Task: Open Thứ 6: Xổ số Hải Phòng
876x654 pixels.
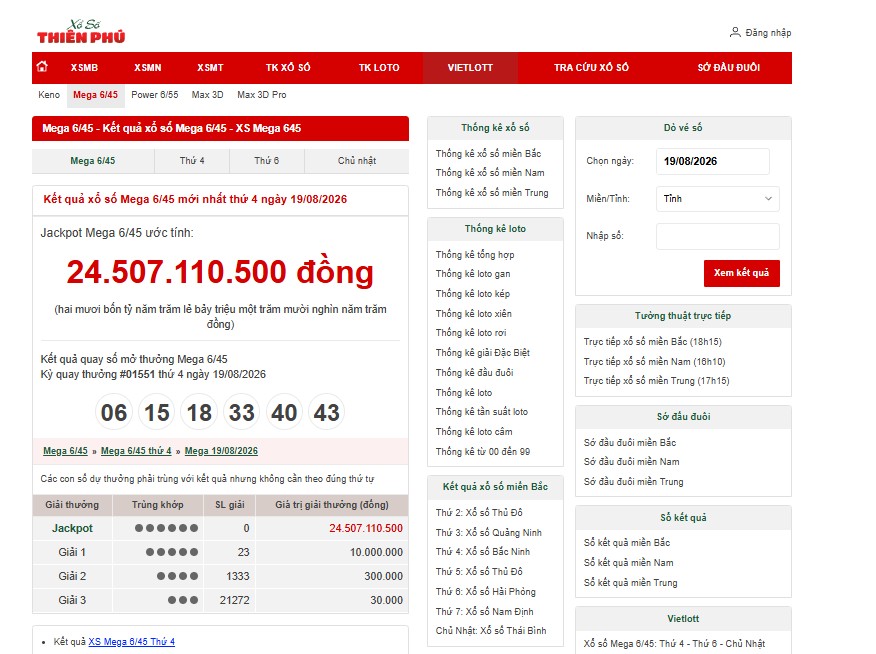Action: point(485,592)
